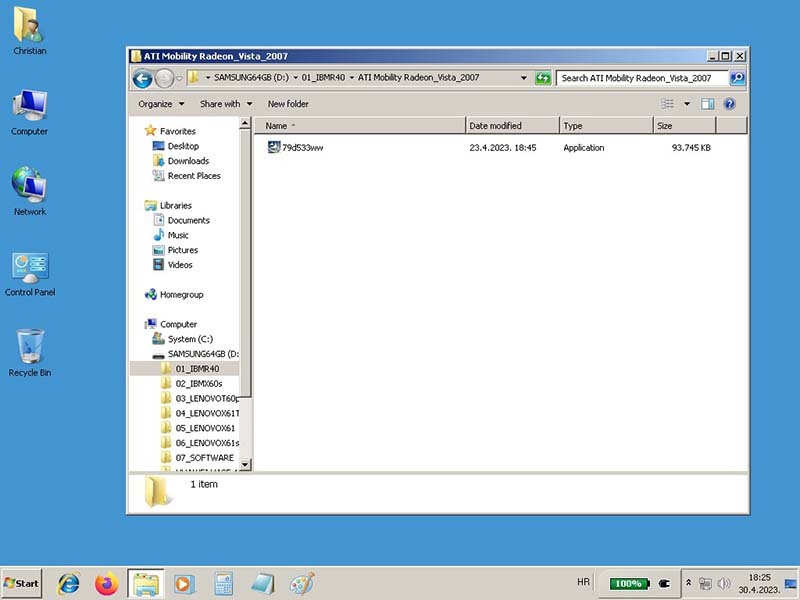Sort files by Date modified column
The image size is (800, 600).
coord(509,126)
